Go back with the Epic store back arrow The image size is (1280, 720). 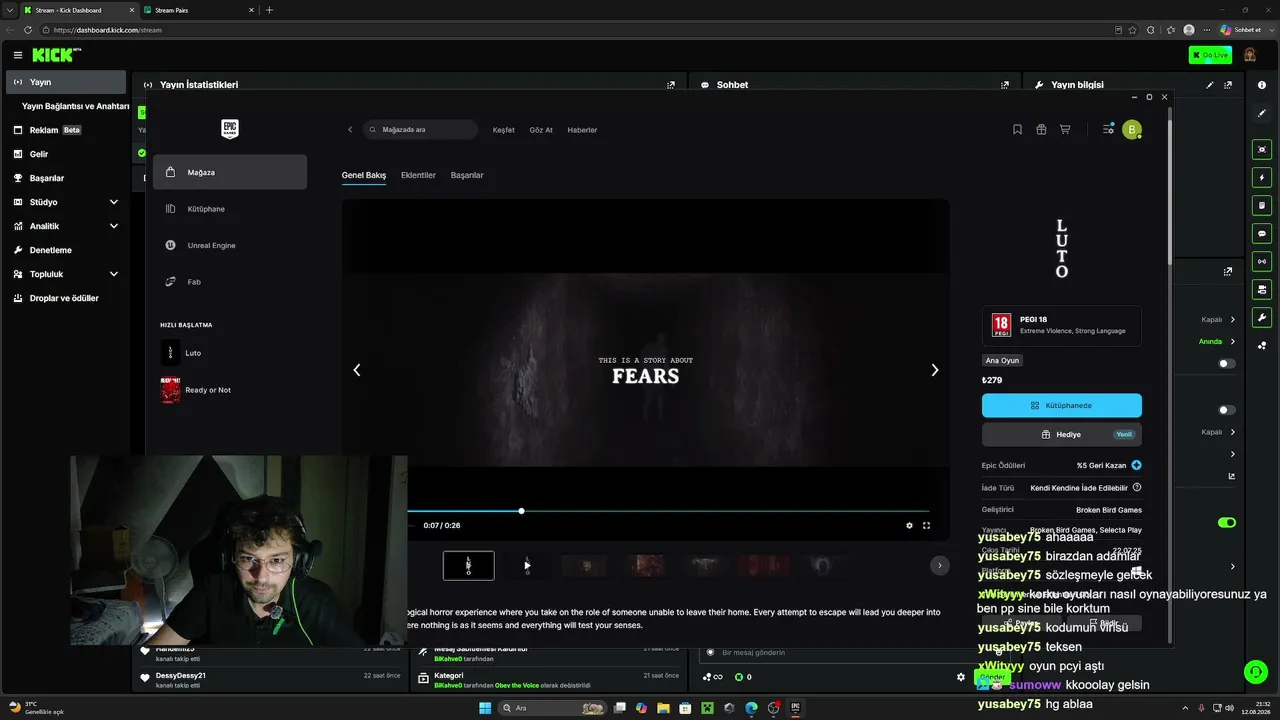[x=350, y=130]
